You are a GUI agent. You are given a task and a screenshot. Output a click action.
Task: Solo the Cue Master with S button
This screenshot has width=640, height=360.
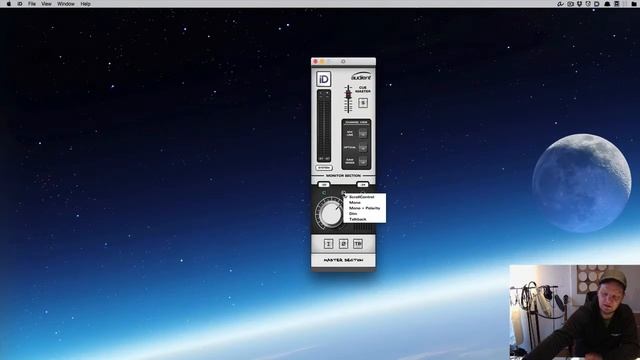(x=363, y=103)
